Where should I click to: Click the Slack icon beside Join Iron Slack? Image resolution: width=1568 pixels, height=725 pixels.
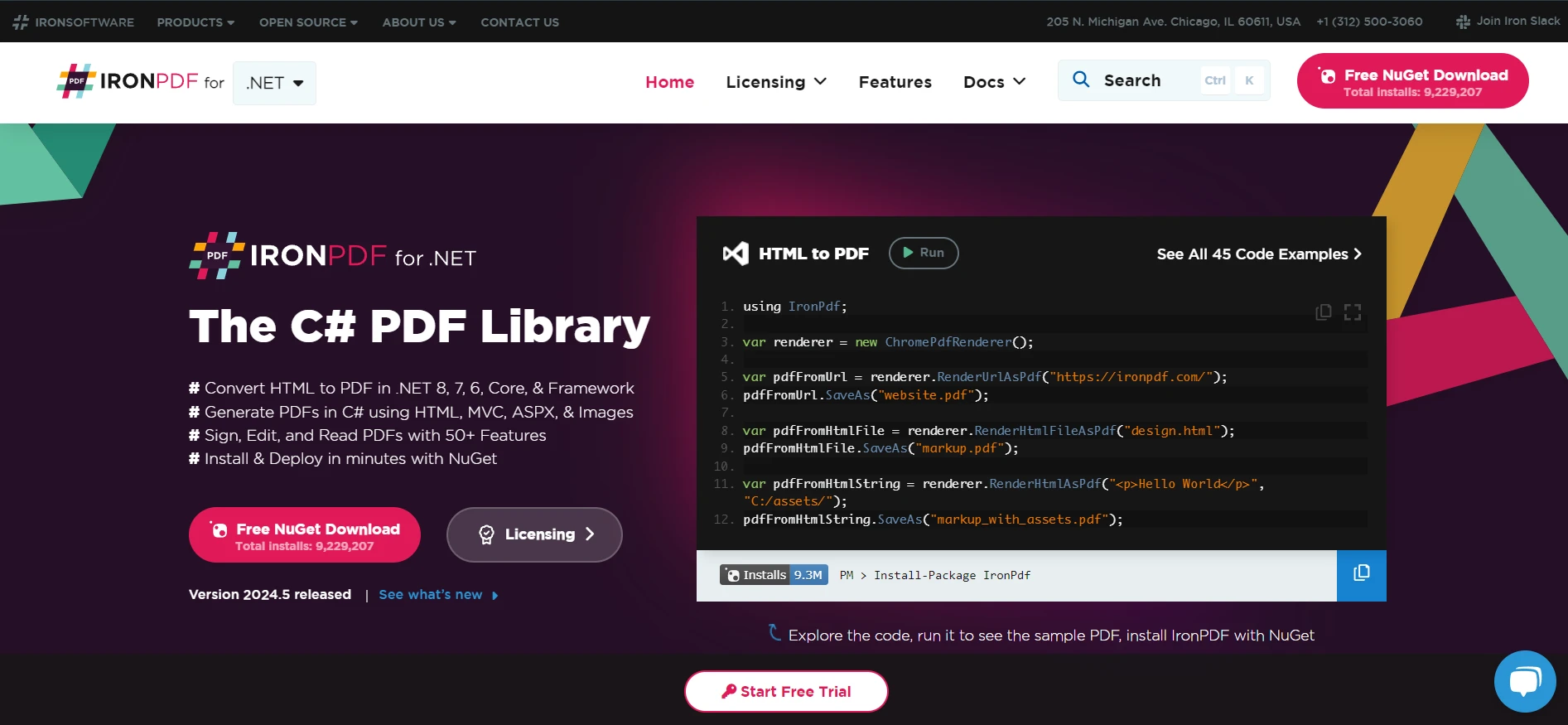pyautogui.click(x=1463, y=22)
